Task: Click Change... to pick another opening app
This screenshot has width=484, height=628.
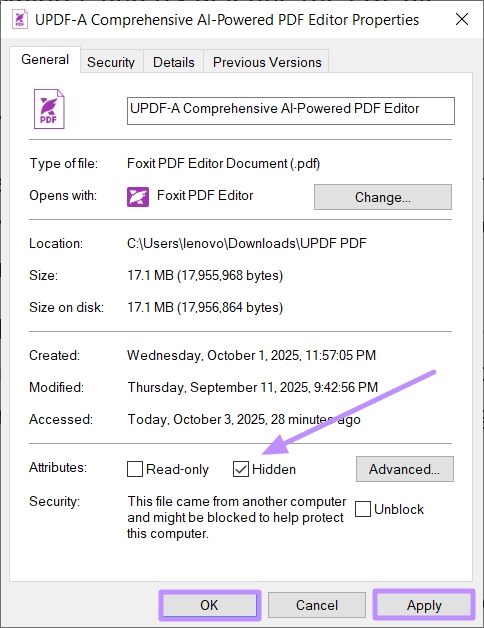Action: [383, 197]
